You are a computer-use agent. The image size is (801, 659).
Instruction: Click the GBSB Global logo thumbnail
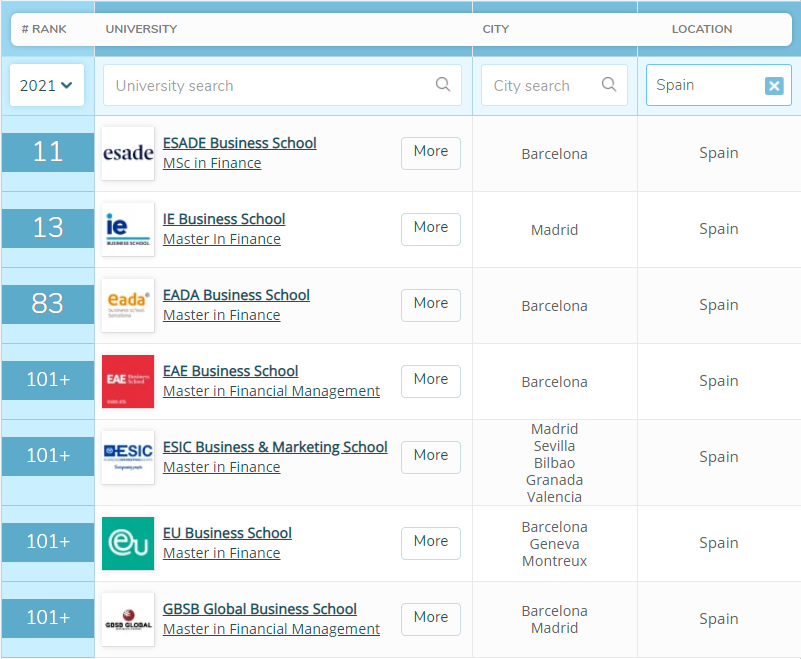[128, 620]
